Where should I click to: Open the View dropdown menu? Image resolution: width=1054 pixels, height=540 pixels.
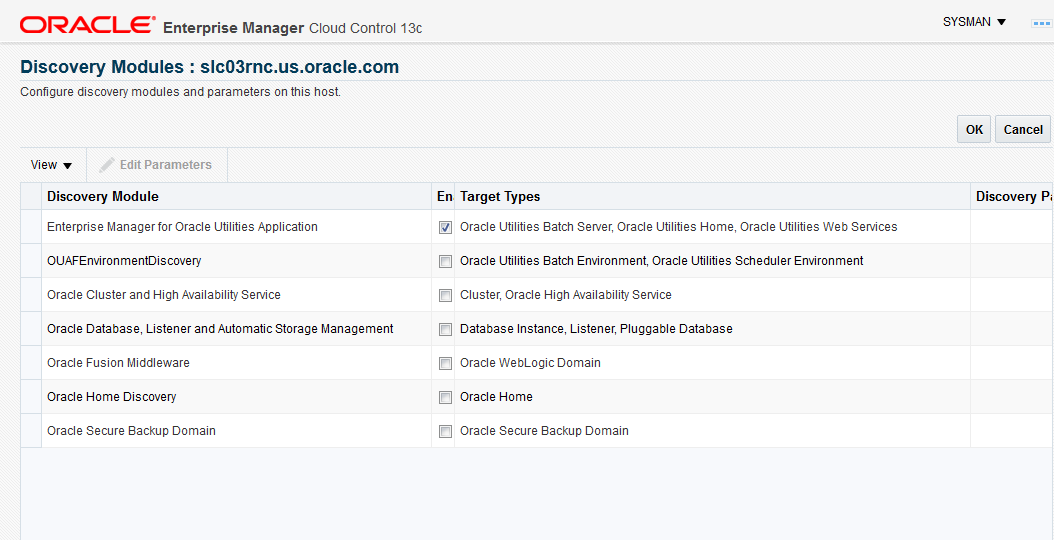click(x=51, y=165)
